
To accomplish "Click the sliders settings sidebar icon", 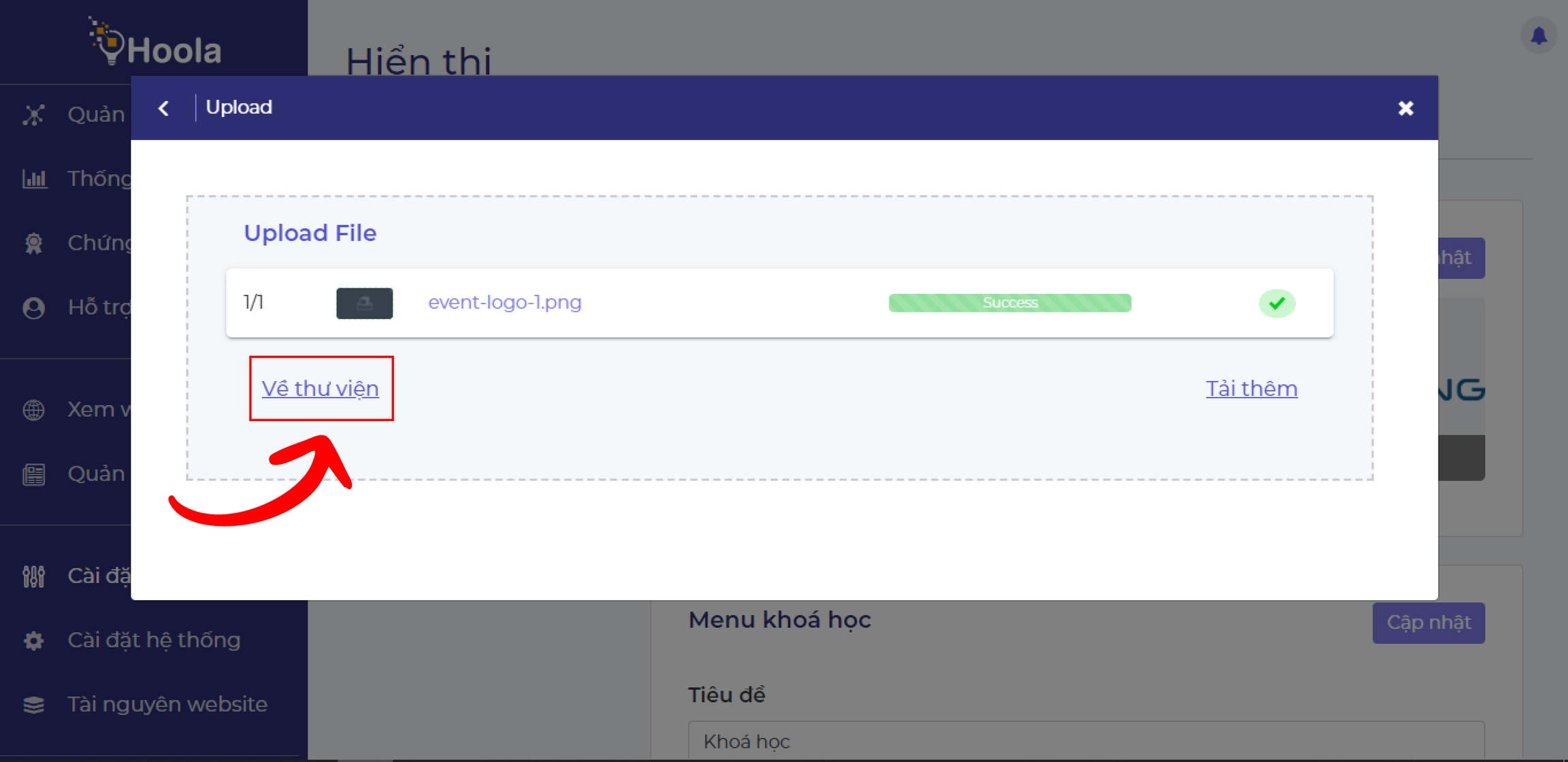I will point(34,576).
